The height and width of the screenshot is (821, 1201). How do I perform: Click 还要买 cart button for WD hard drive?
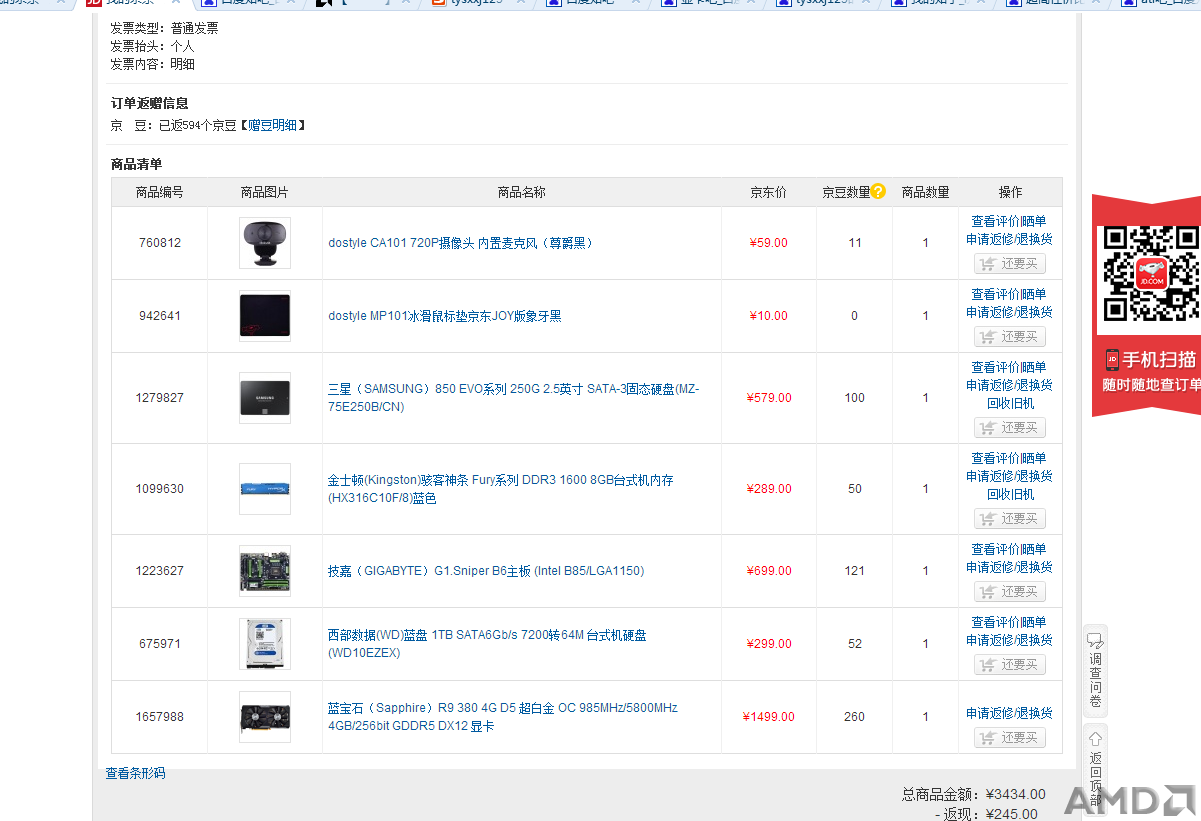1010,665
